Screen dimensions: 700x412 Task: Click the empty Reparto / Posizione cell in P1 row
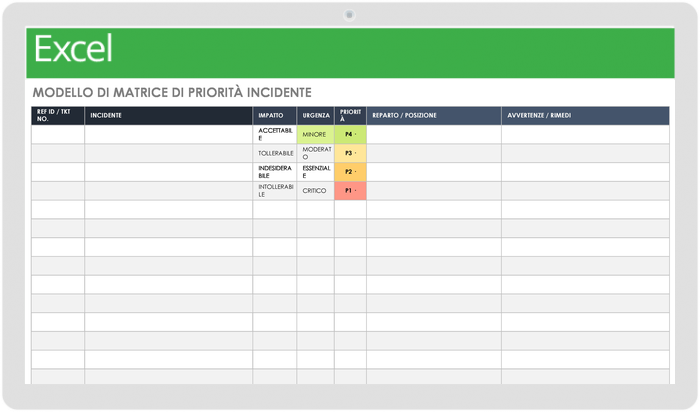point(434,191)
